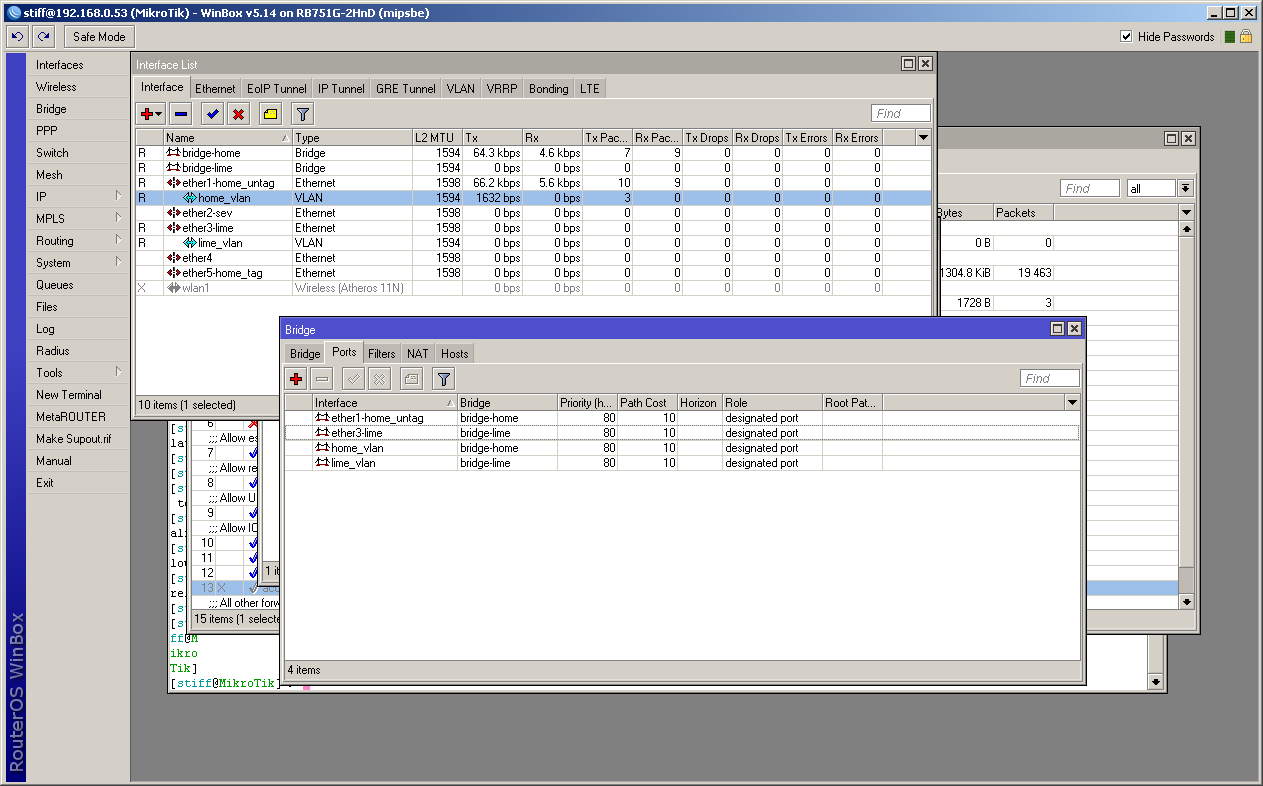The width and height of the screenshot is (1263, 786).
Task: Click red plus add icon in Bridge Ports
Action: pos(296,378)
